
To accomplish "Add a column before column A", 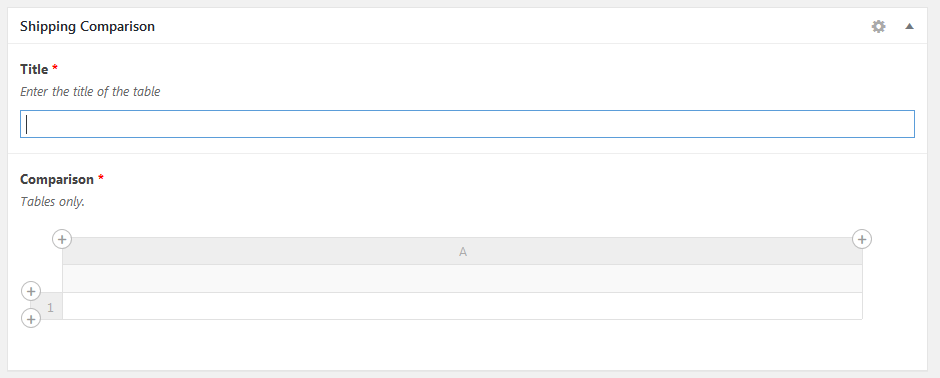I will coord(62,239).
